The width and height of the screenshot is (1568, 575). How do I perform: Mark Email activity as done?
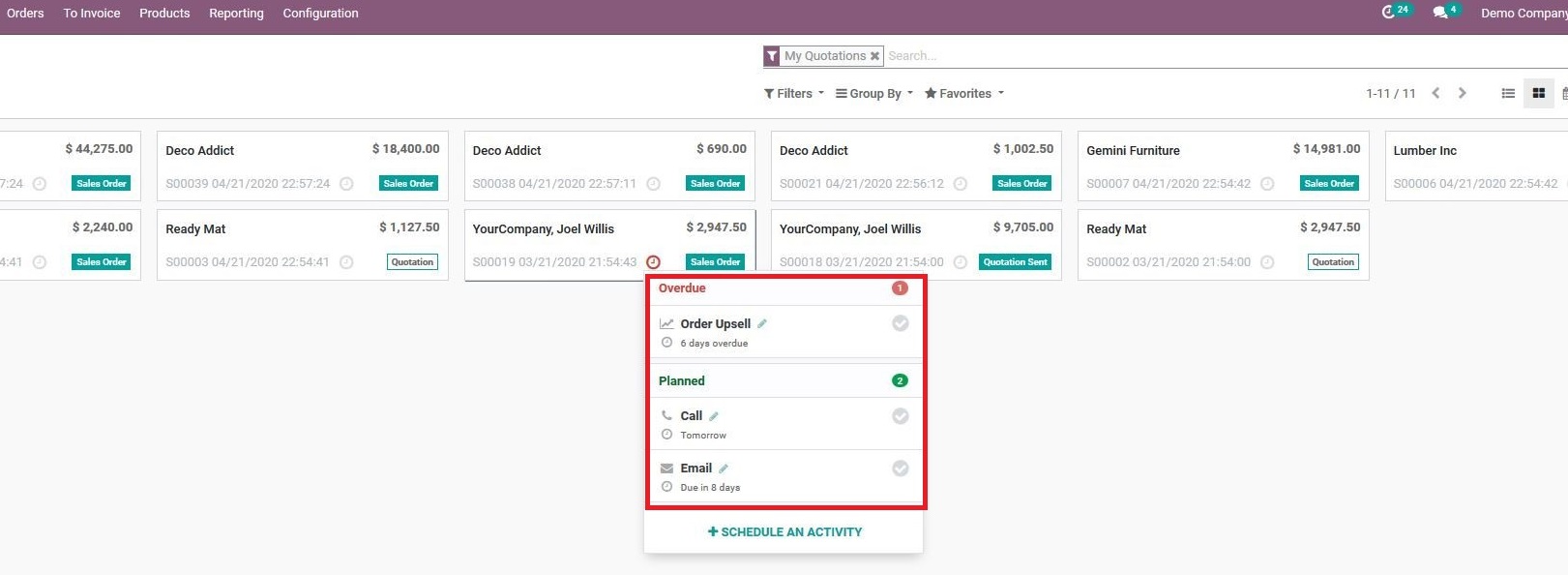click(900, 469)
